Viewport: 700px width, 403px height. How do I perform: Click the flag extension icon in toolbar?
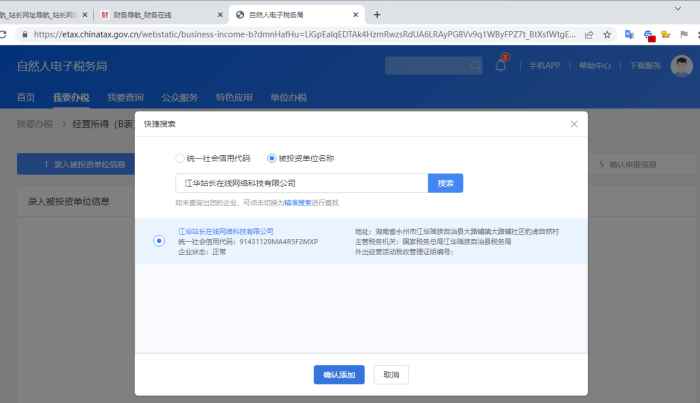click(683, 34)
